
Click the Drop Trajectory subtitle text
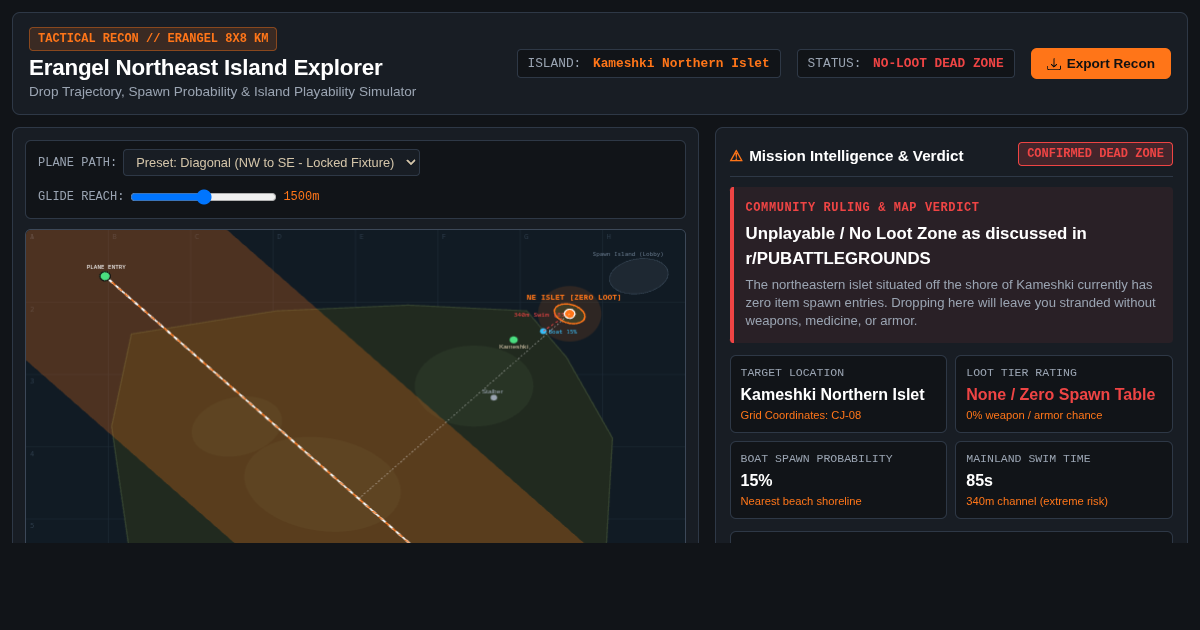point(222,92)
